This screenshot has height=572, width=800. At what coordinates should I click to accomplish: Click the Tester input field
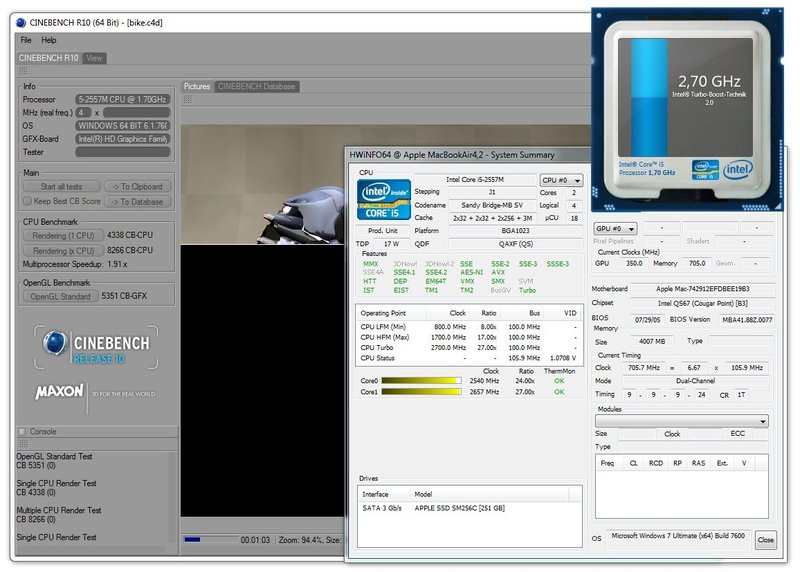(122, 152)
